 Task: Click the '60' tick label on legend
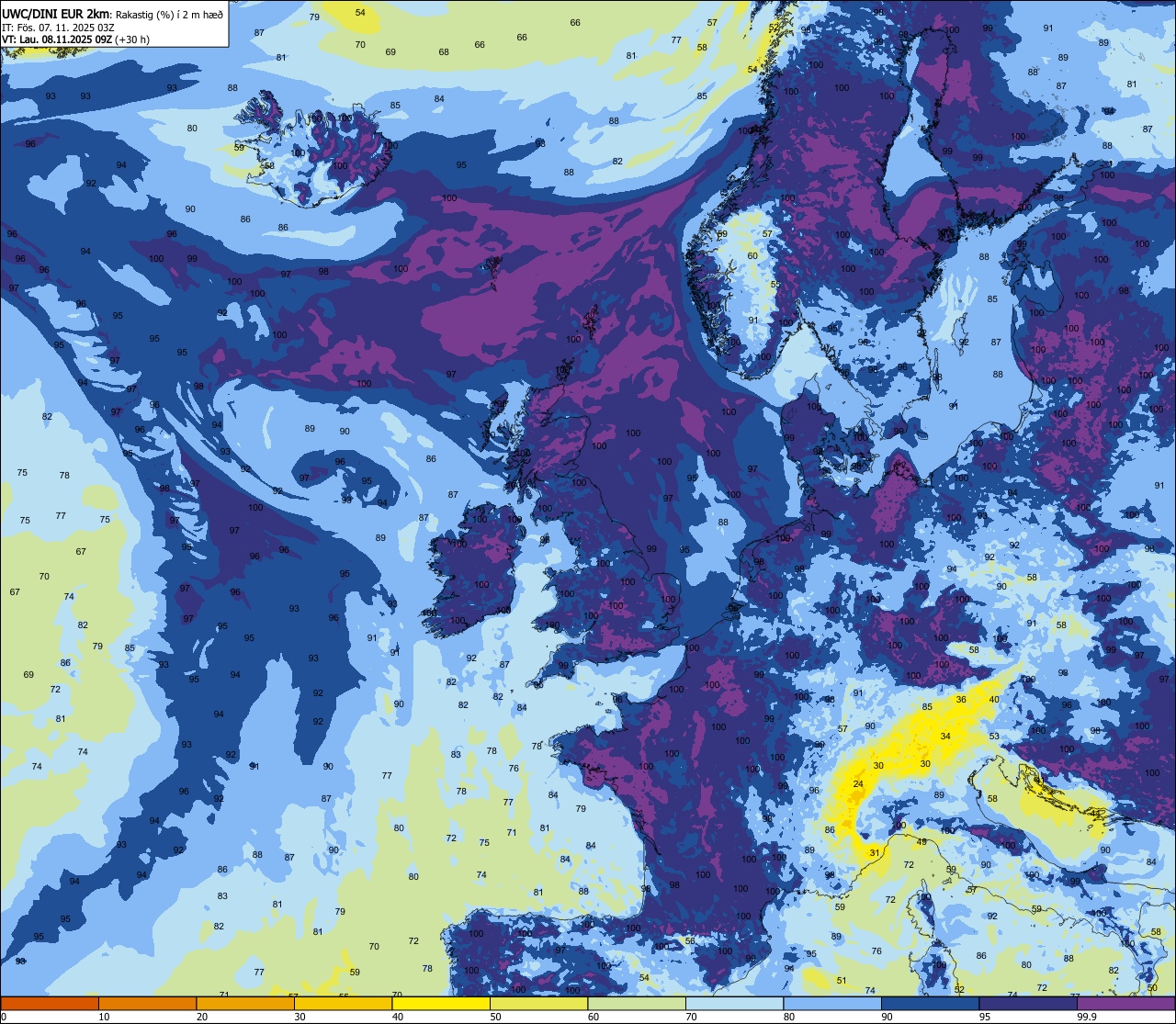point(594,1017)
